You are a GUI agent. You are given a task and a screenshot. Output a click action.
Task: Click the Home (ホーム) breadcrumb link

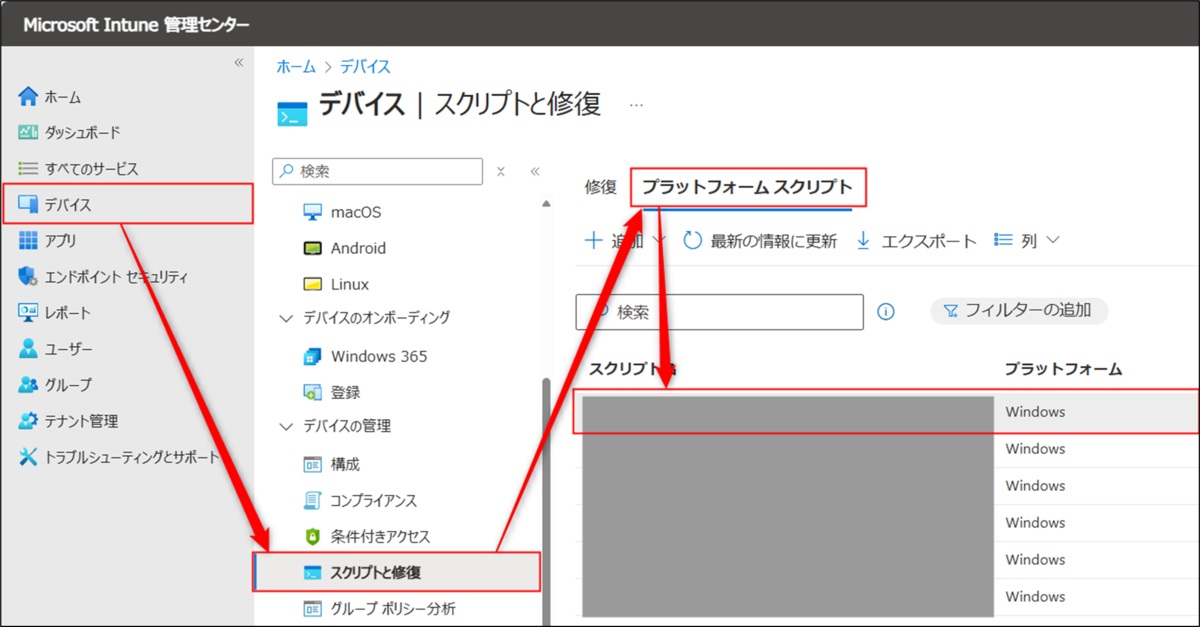[296, 67]
